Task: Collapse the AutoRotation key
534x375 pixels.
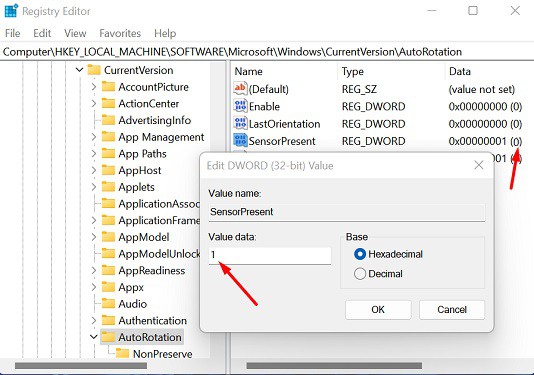Action: (94, 337)
